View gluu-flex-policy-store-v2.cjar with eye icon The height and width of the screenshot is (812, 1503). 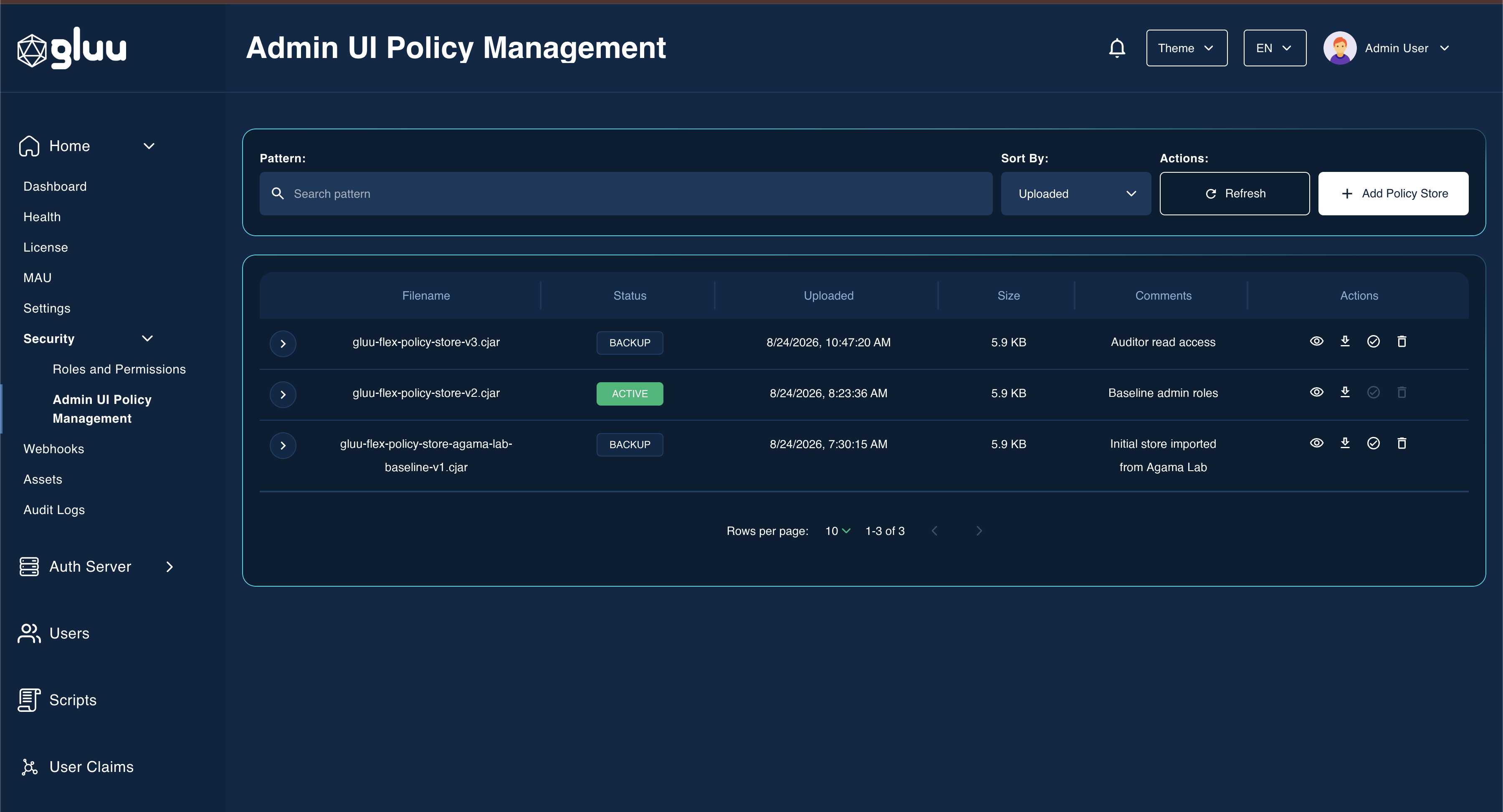(1316, 392)
